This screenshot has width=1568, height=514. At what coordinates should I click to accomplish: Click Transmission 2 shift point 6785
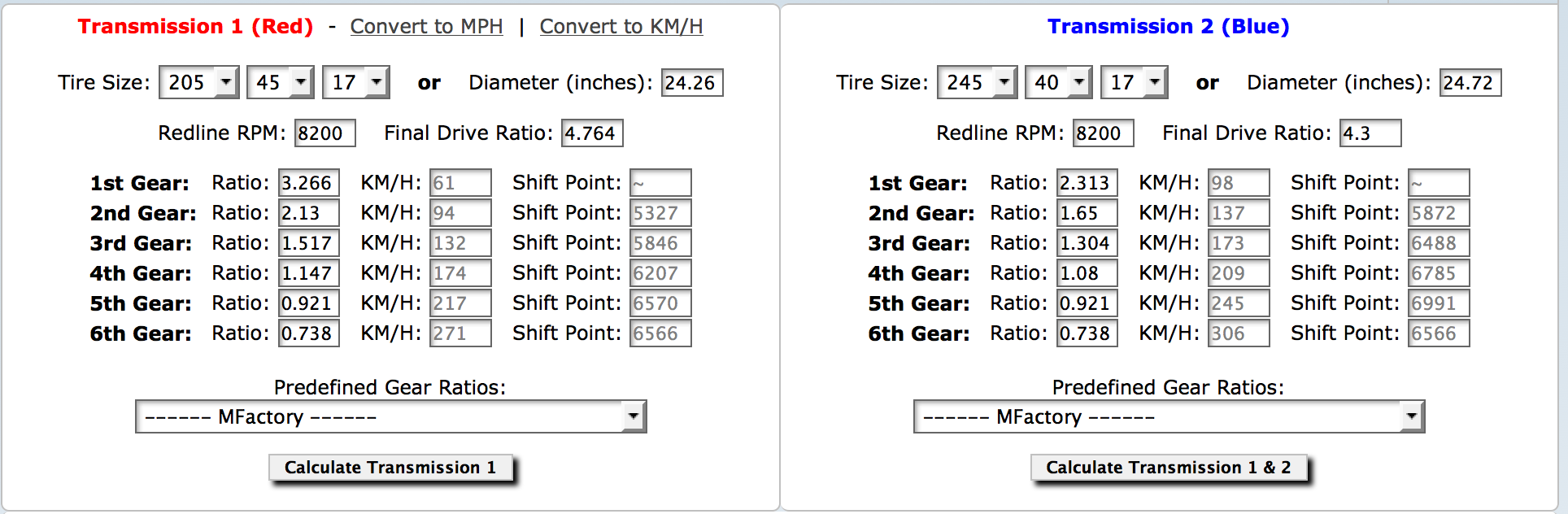click(x=1439, y=273)
